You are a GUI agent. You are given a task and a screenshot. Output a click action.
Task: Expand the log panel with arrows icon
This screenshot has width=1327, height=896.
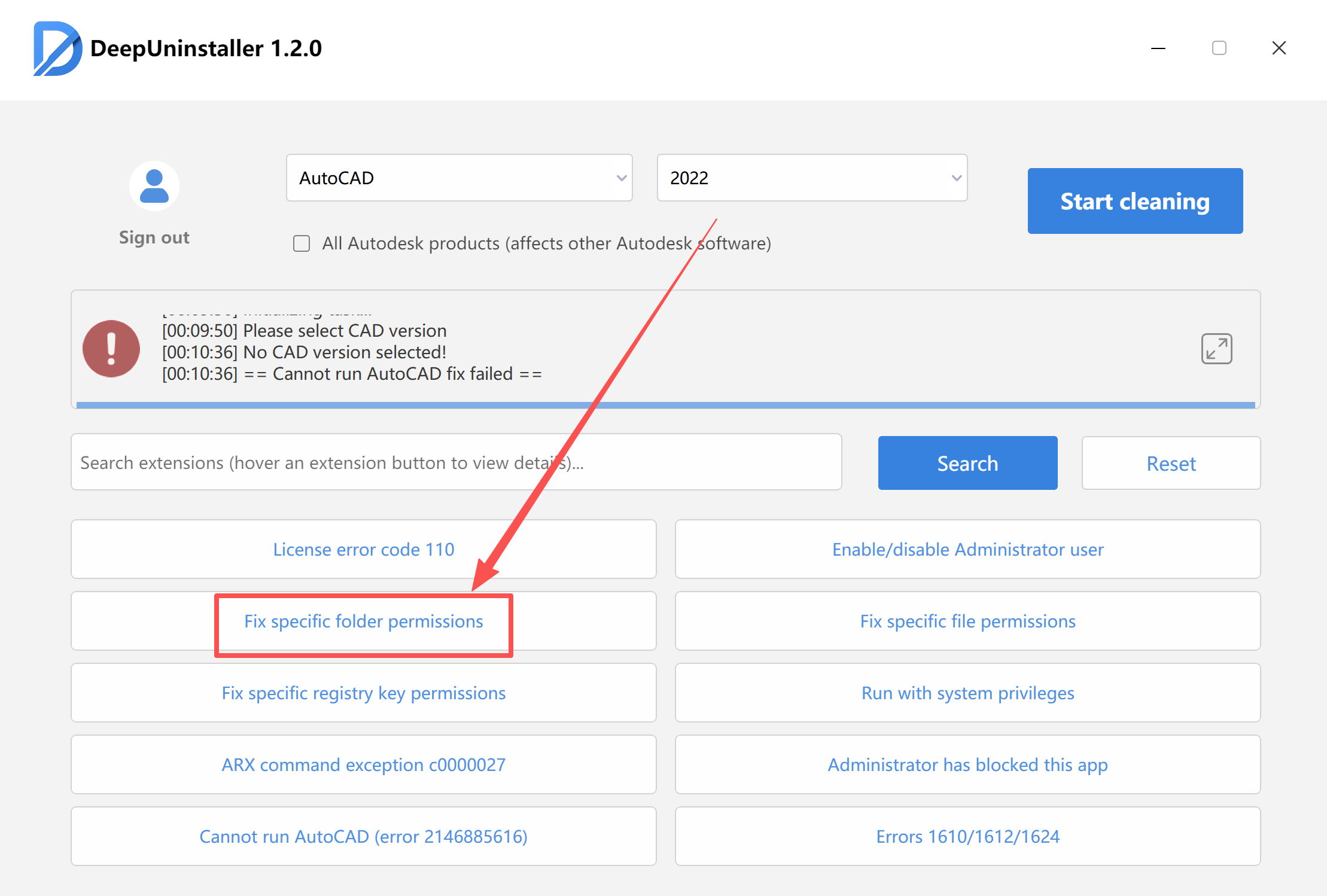point(1216,349)
